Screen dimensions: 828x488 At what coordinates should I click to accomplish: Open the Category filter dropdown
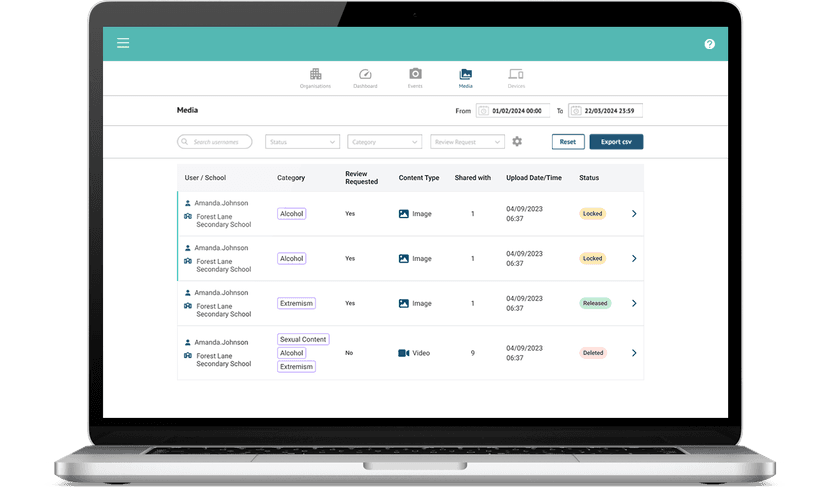coord(384,142)
